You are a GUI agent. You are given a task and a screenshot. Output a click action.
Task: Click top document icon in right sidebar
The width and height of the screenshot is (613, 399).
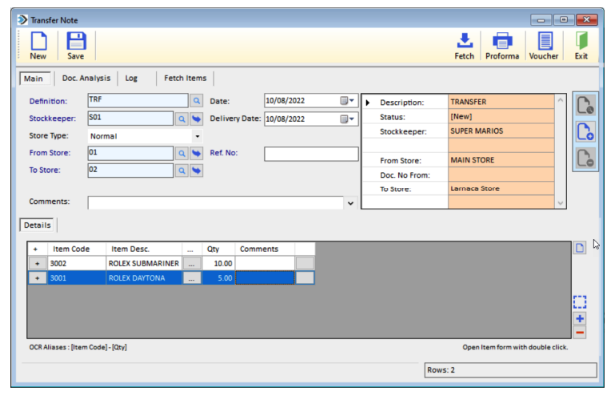pyautogui.click(x=585, y=105)
